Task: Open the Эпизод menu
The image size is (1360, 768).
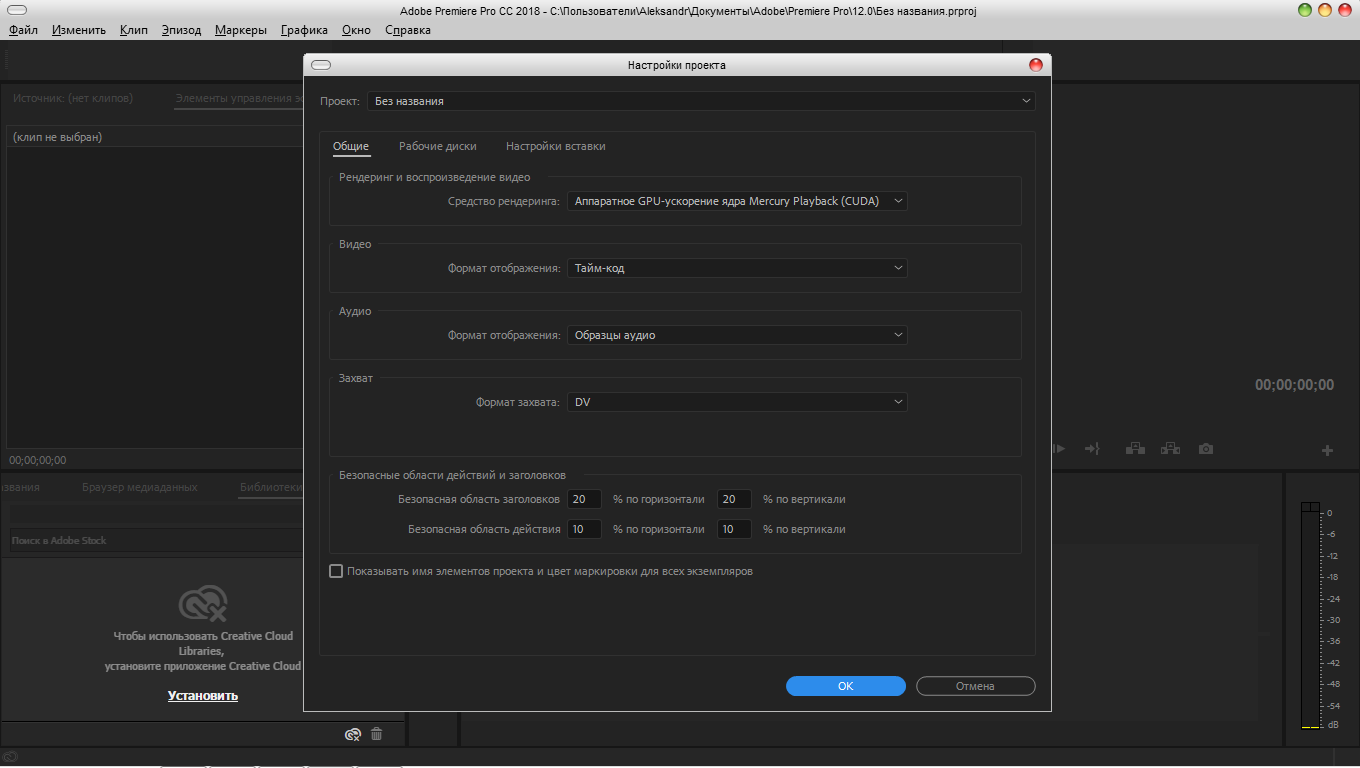Action: tap(181, 30)
